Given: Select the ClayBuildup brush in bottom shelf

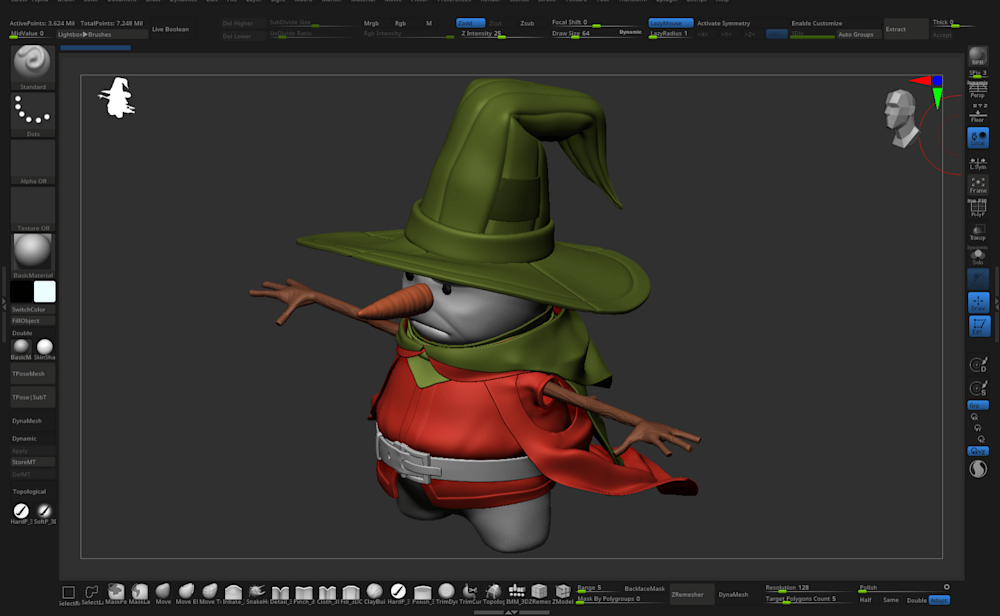Looking at the screenshot, I should pos(374,592).
